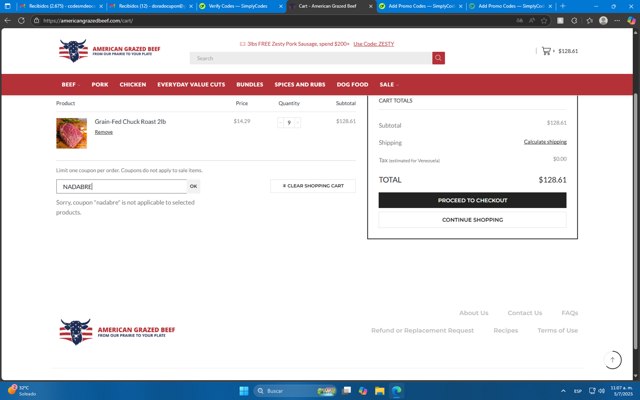This screenshot has width=640, height=400.
Task: Open the browser extensions icon
Action: point(574,20)
